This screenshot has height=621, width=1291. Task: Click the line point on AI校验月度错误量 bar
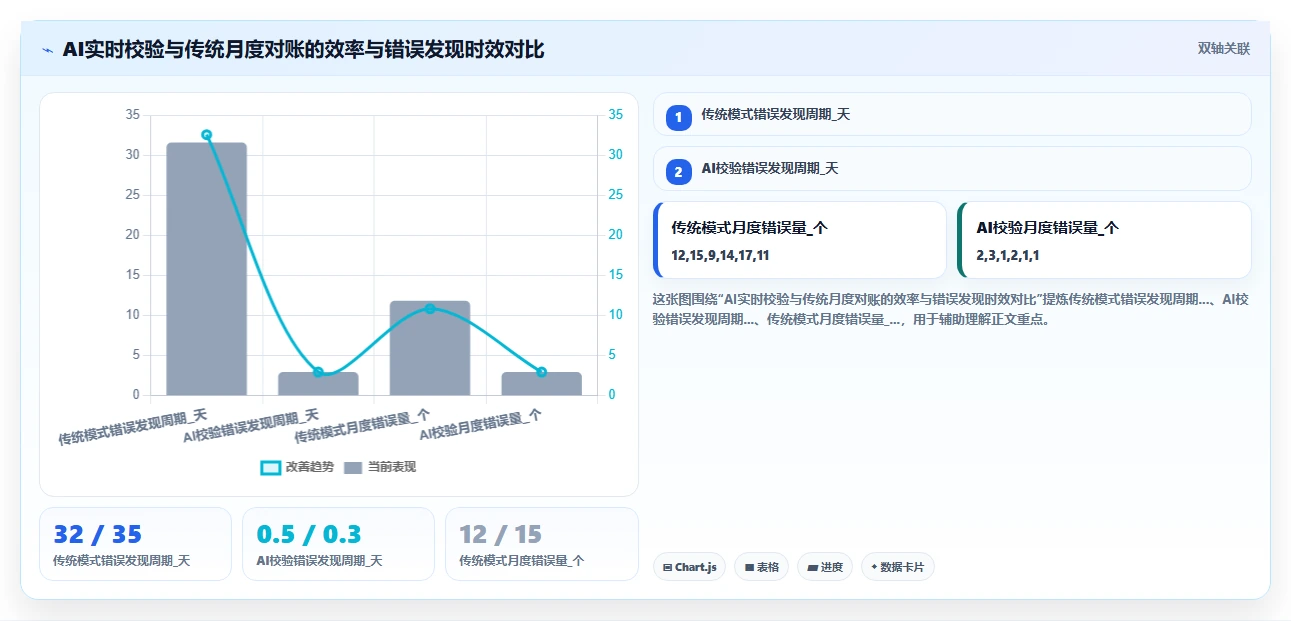coord(542,372)
